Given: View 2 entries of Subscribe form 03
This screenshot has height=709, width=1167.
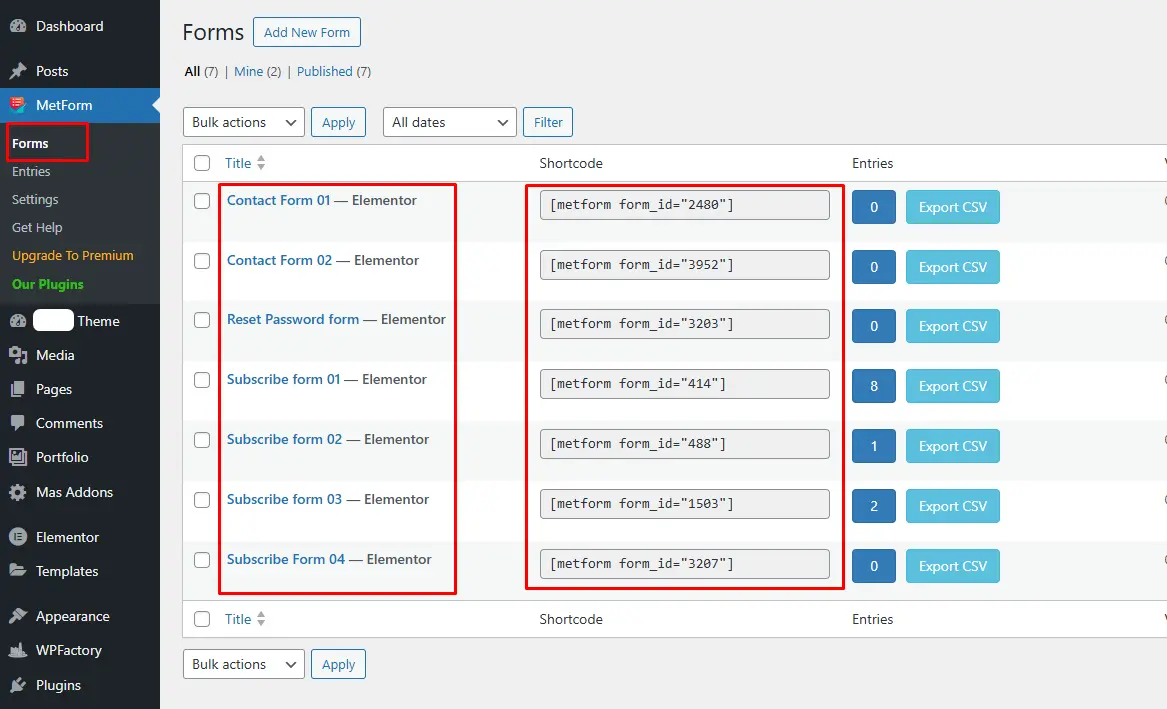Looking at the screenshot, I should tap(874, 506).
